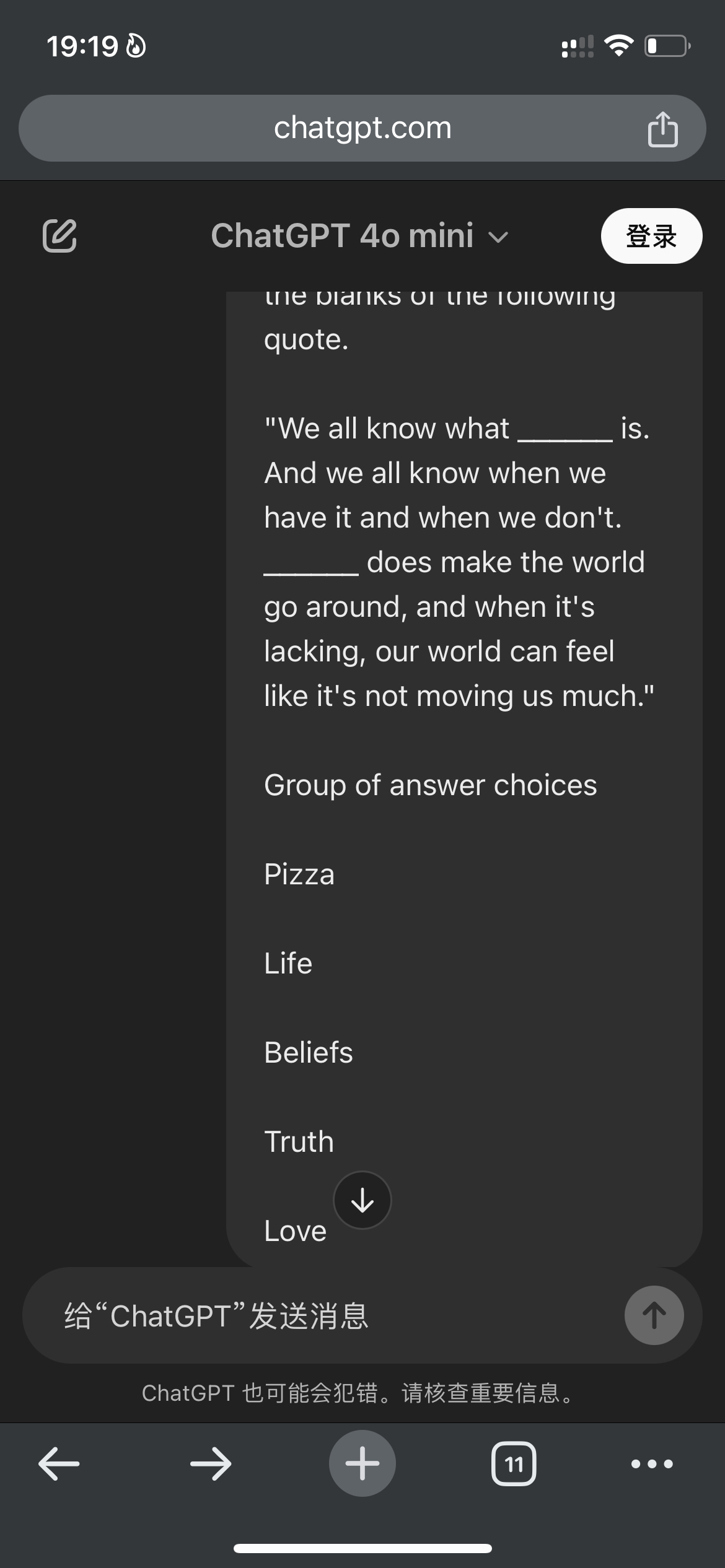Show all open tabs via the tab counter
The width and height of the screenshot is (725, 1568).
(x=515, y=1463)
